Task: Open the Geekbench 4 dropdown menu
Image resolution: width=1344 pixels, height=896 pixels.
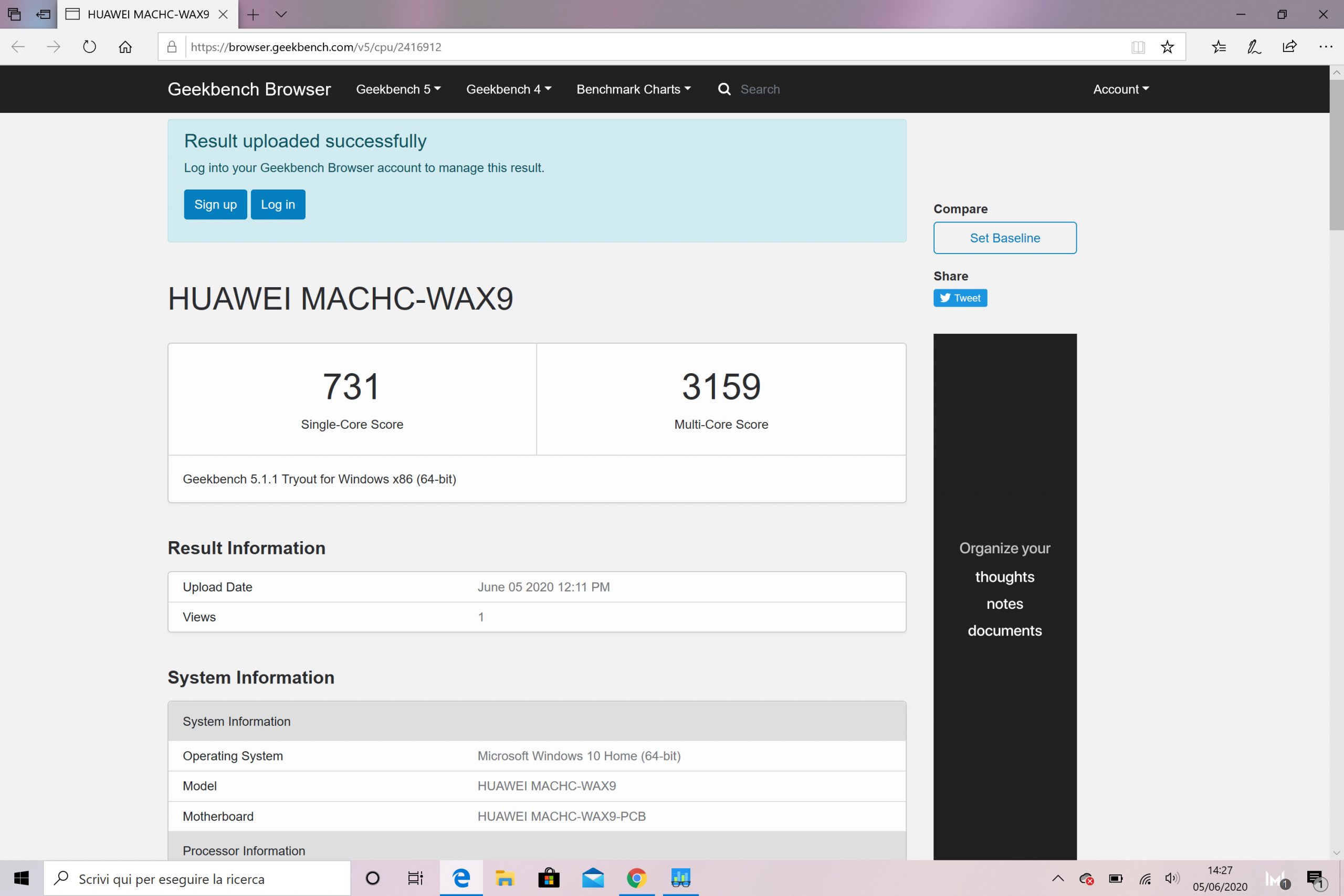Action: 509,89
